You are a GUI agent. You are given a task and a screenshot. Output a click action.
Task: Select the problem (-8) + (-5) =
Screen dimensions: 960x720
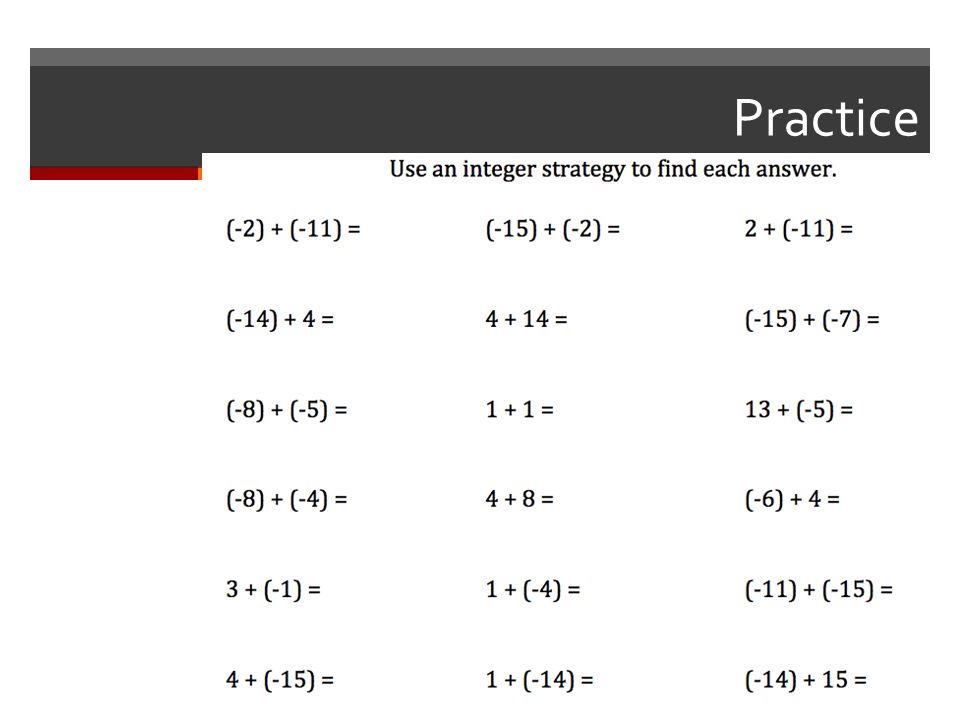click(287, 409)
